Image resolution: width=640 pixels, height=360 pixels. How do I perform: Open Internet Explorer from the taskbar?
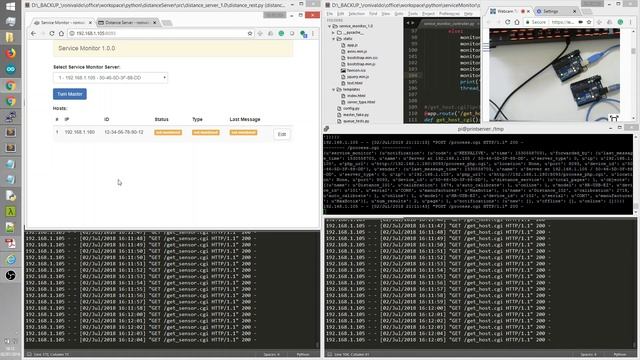11,260
